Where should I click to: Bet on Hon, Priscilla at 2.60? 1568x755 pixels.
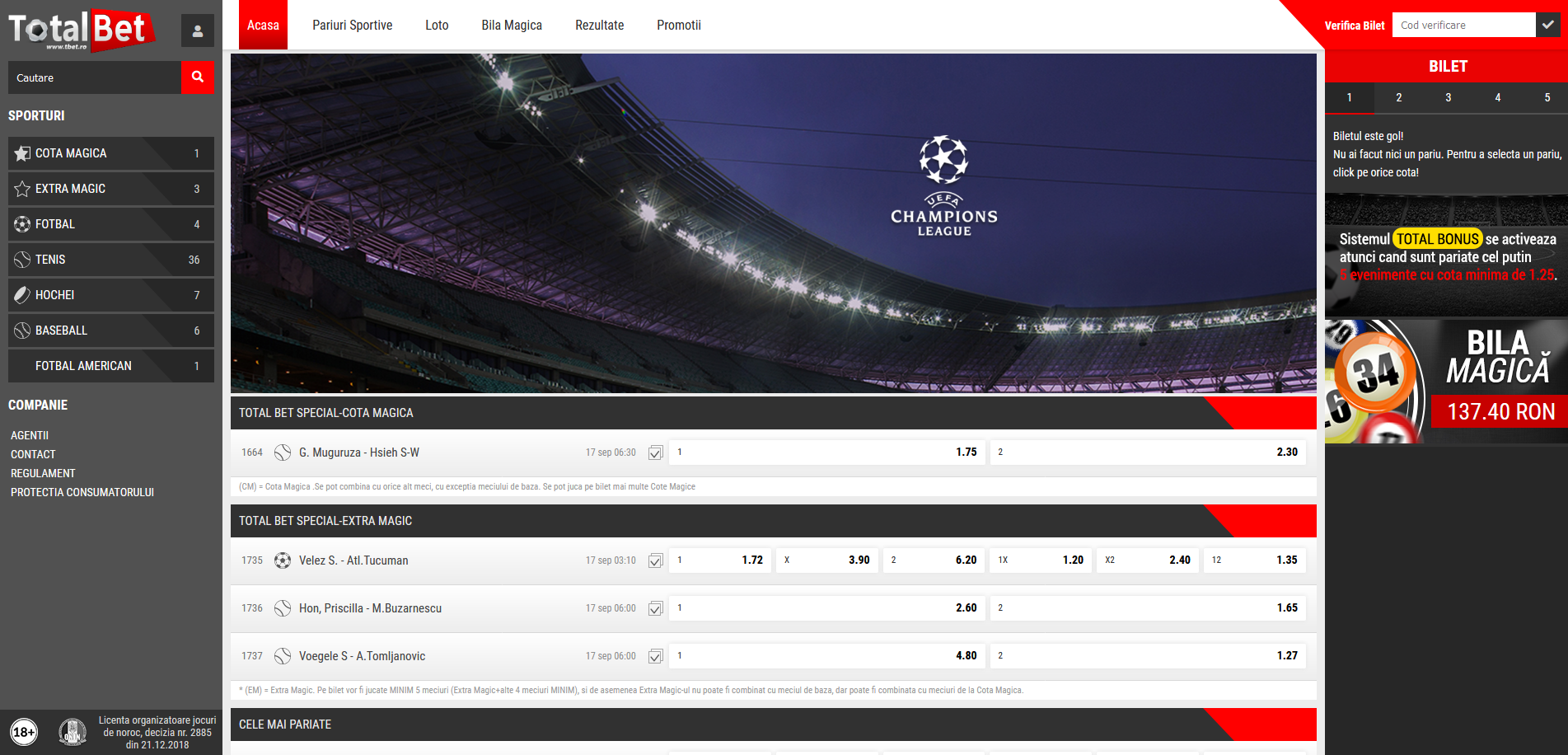[826, 608]
